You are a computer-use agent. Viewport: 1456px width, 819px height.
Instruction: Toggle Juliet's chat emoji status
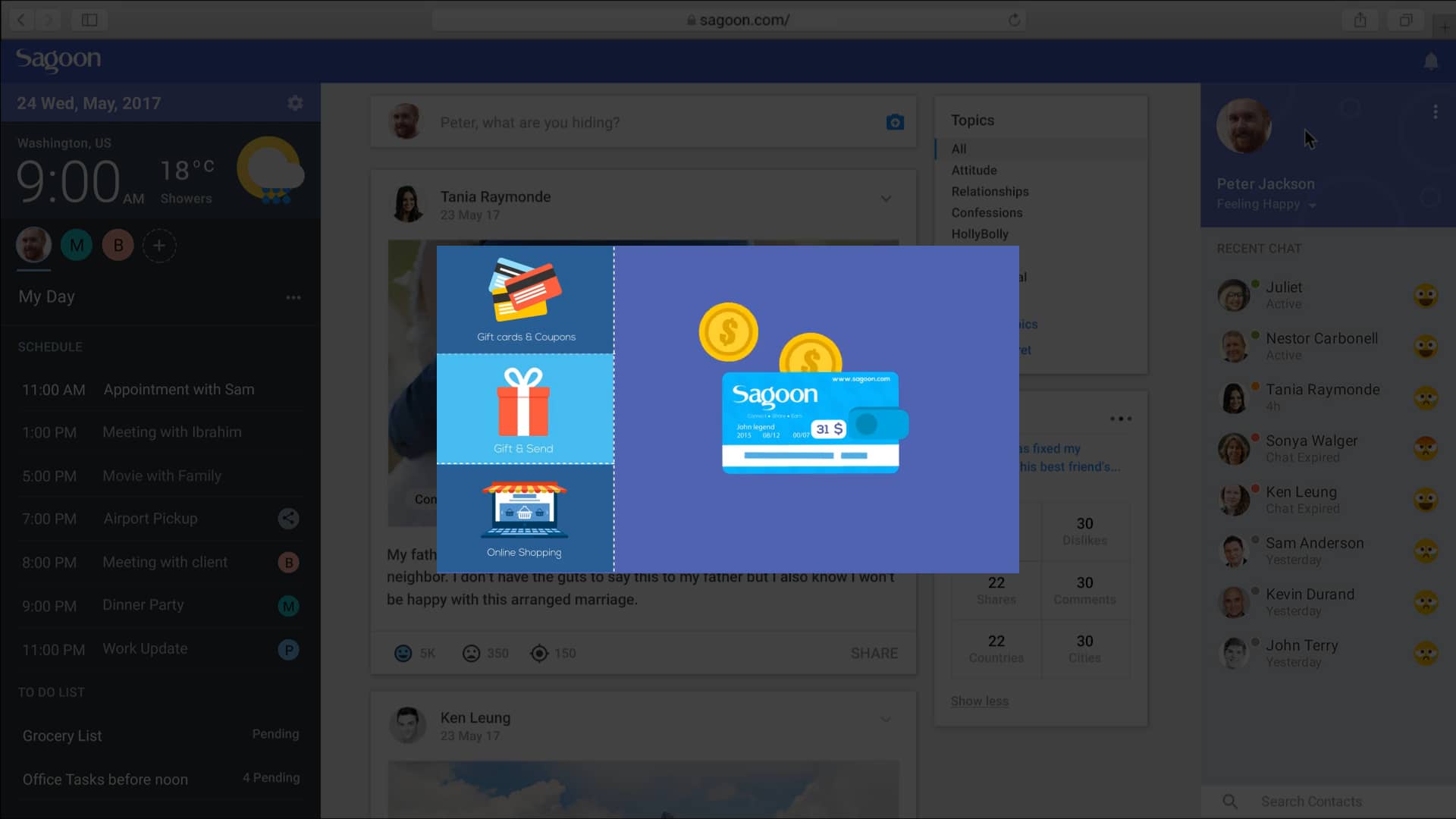click(1426, 295)
